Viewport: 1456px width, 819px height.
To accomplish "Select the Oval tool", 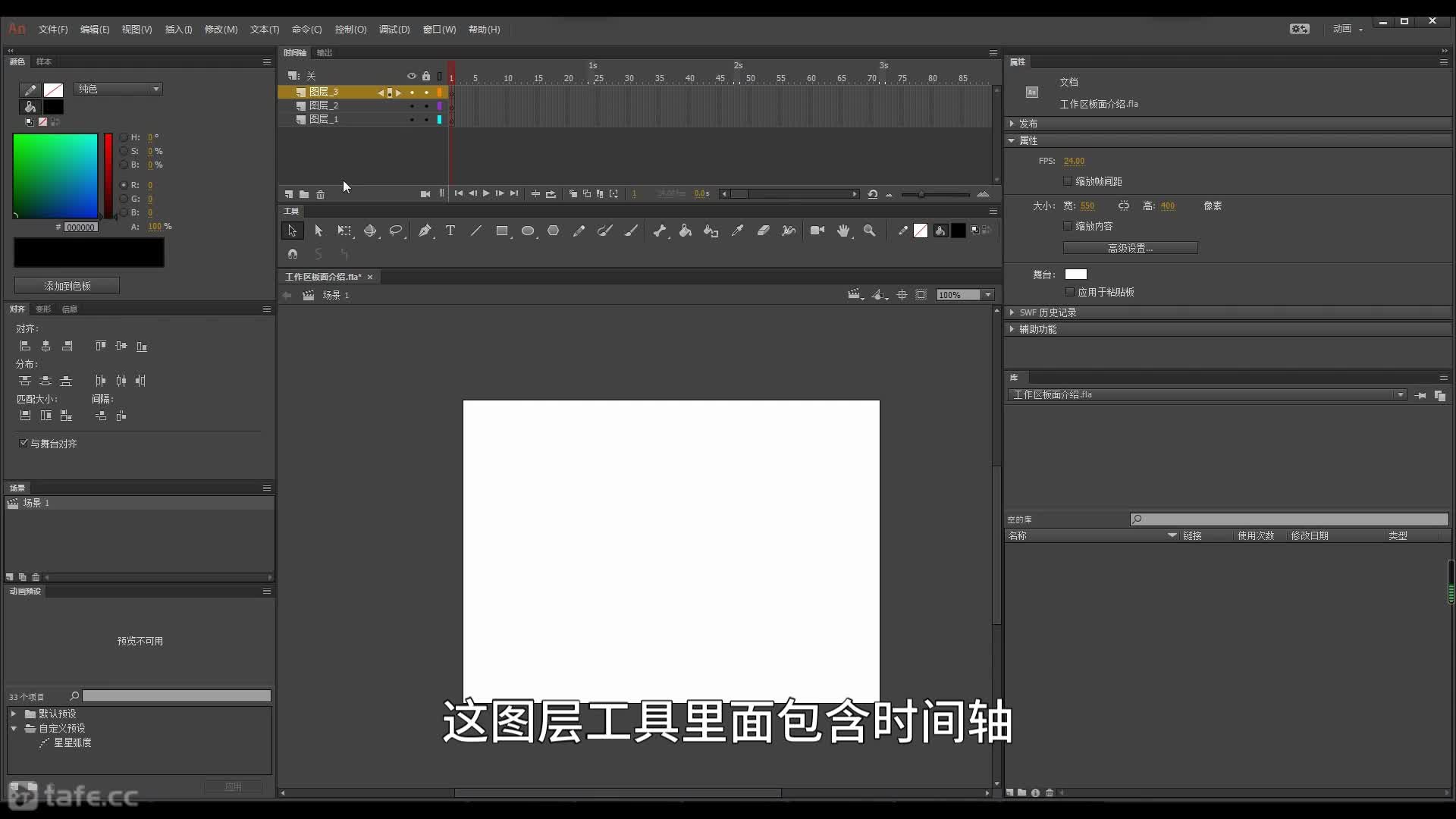I will coord(528,231).
